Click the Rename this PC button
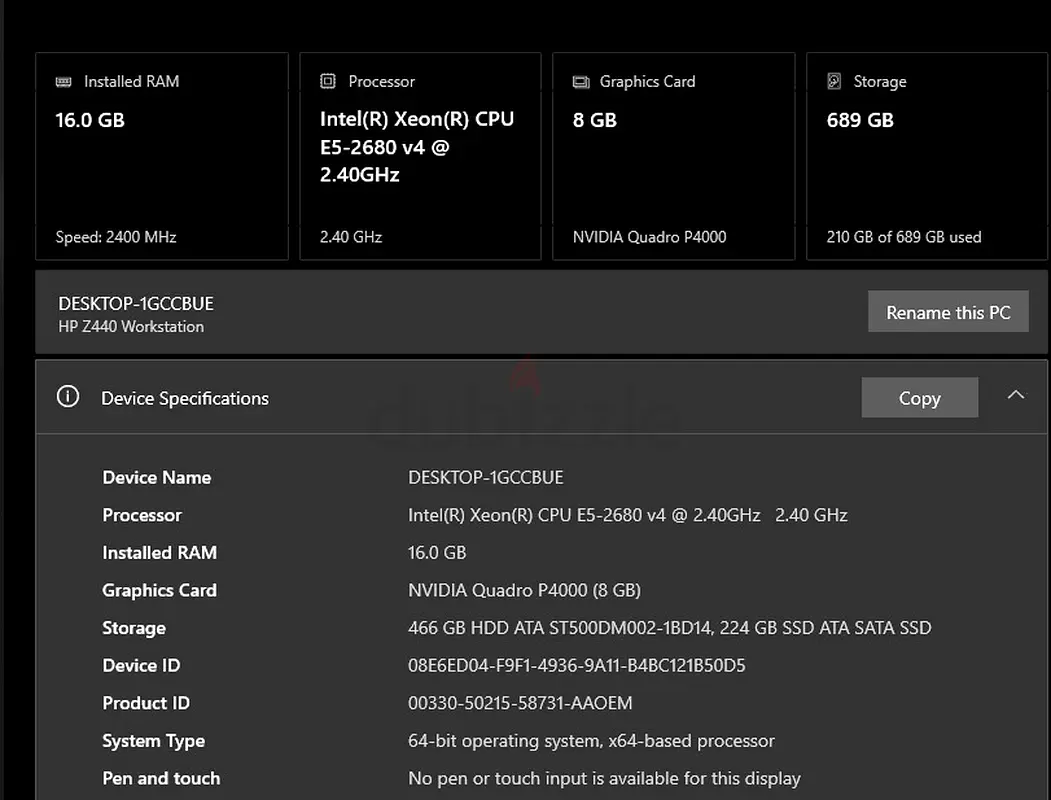Screen dimensions: 1051x800 [x=948, y=312]
